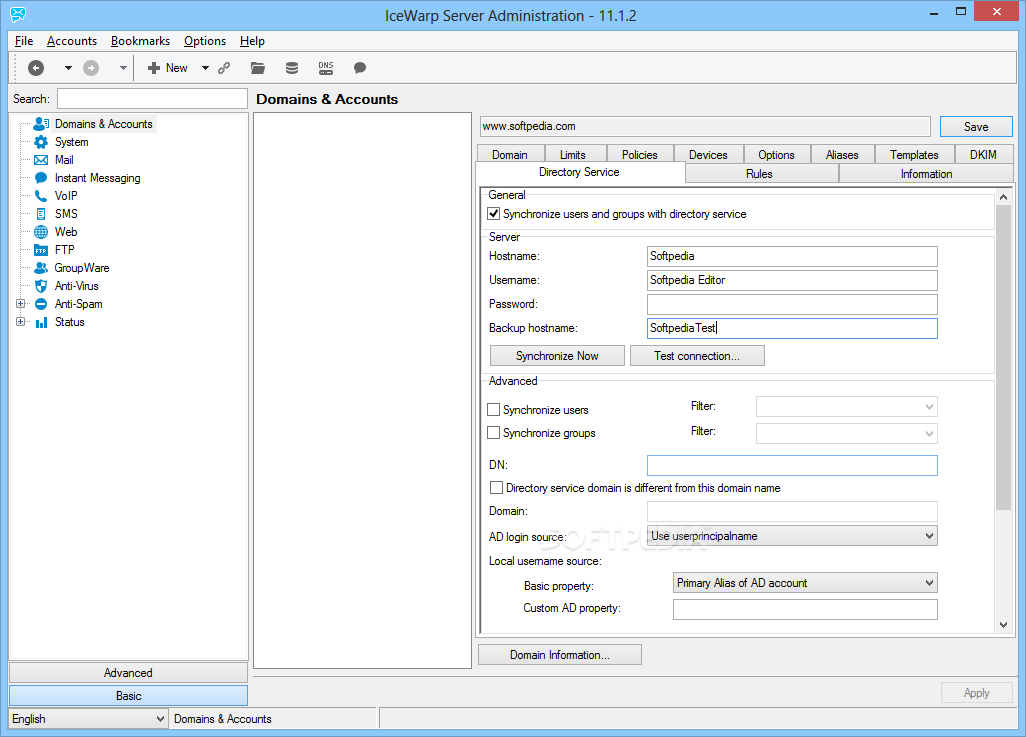Open the Options menu
The image size is (1026, 737).
[x=205, y=41]
